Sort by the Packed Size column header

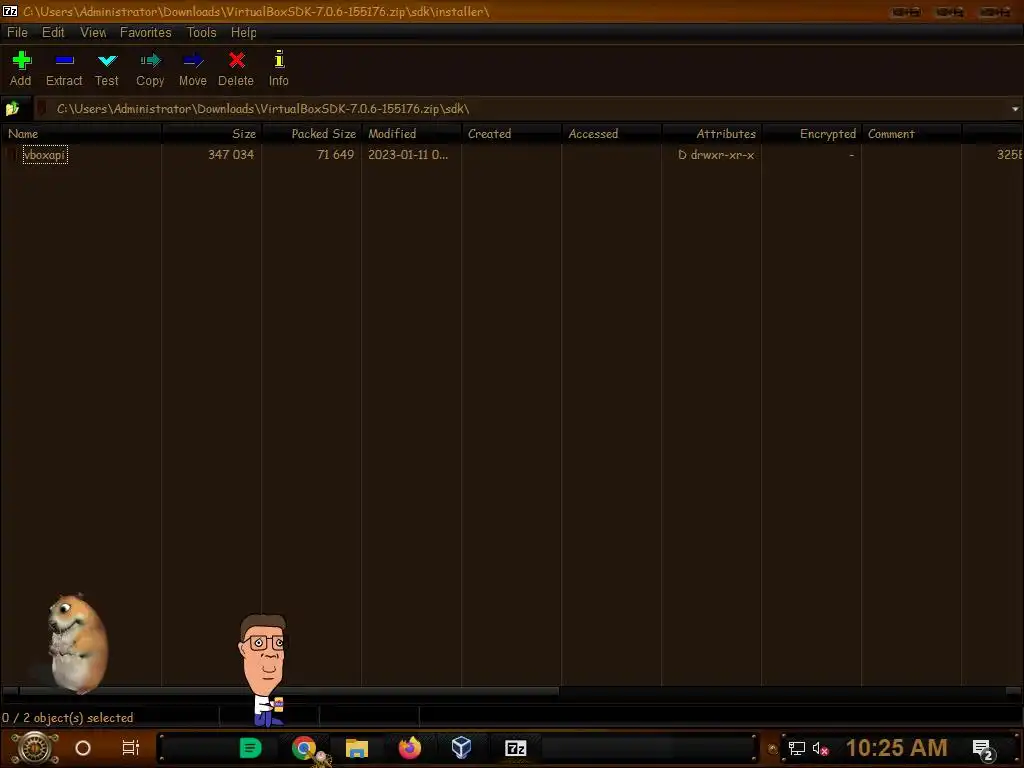312,134
